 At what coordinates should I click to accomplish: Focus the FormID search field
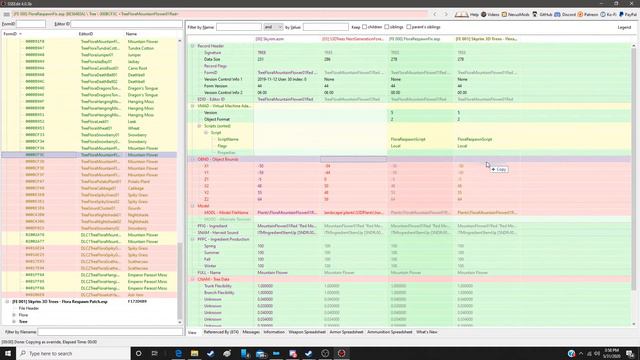click(x=31, y=24)
